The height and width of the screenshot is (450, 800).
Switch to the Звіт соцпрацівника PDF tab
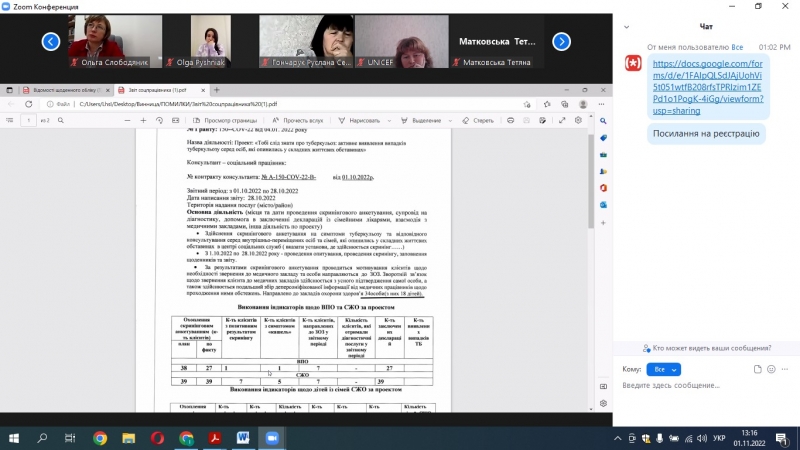pos(150,89)
